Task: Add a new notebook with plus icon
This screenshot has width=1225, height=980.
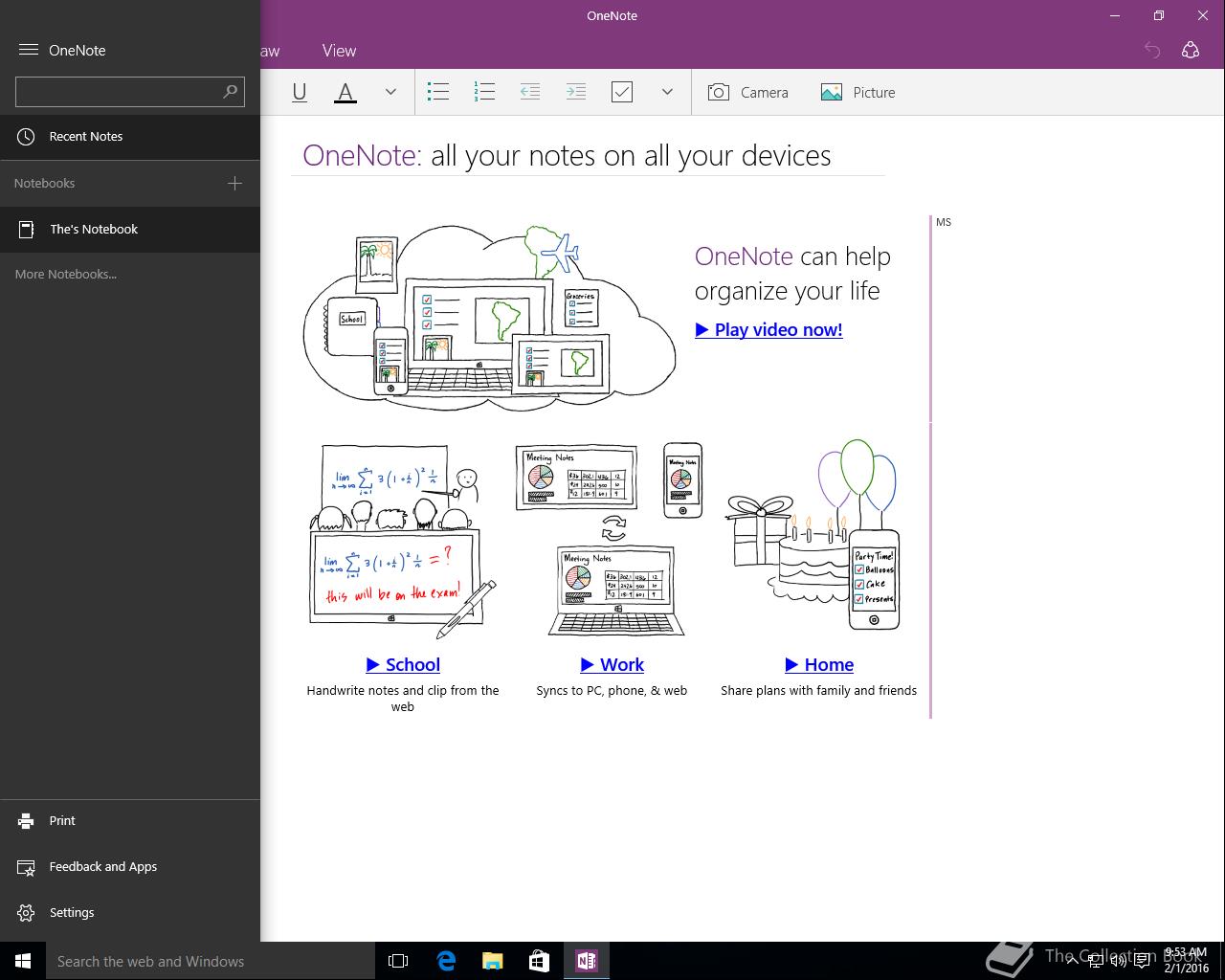Action: 234,183
